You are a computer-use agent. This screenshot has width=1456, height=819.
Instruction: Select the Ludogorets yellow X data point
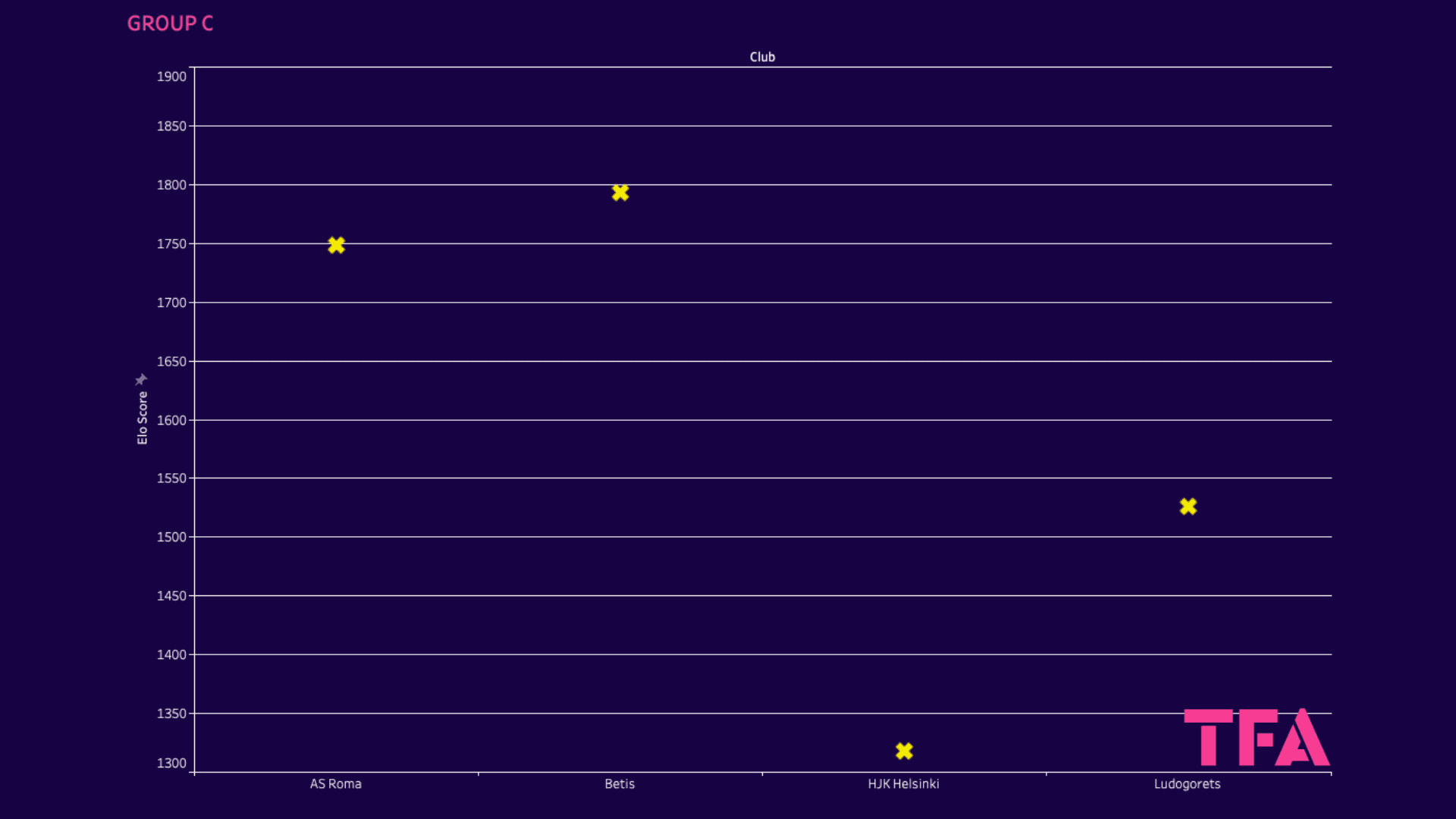coord(1188,506)
